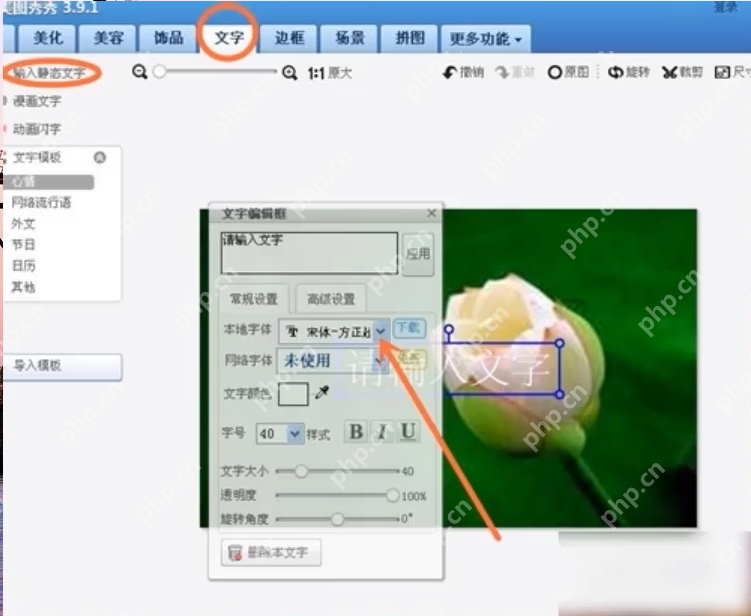This screenshot has width=751, height=616.
Task: Open the 饰品 tab
Action: 168,38
